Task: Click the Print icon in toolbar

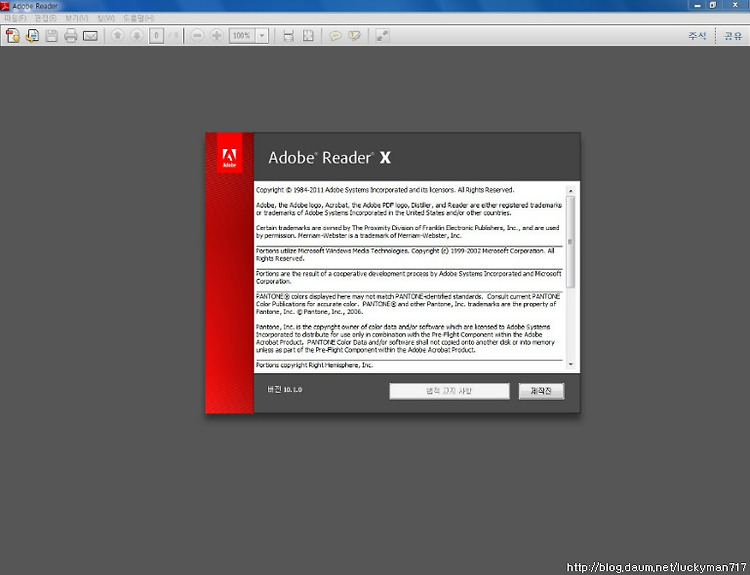Action: (x=71, y=36)
